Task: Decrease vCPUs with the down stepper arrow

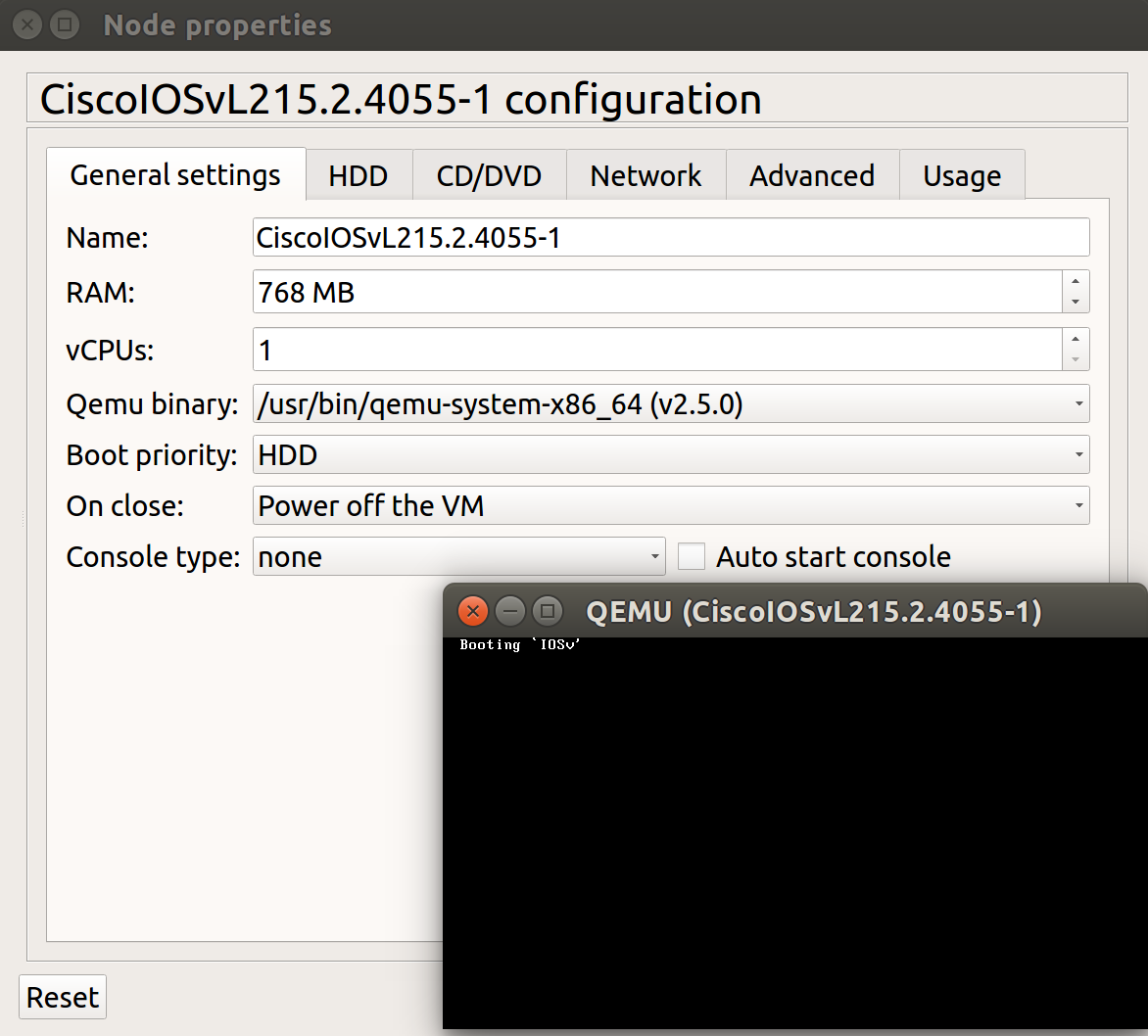Action: coord(1075,357)
